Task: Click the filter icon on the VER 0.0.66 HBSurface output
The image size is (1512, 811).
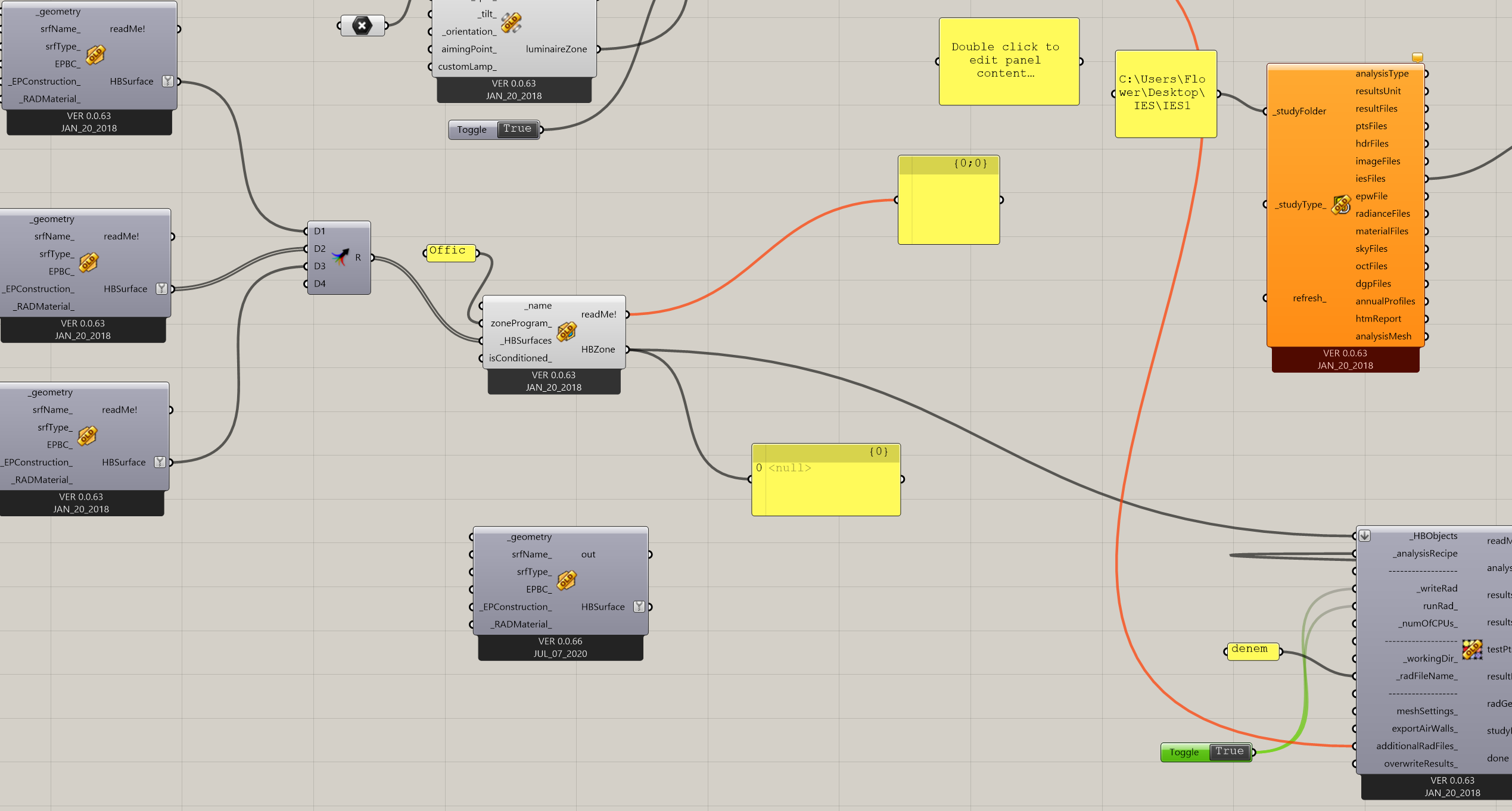Action: coord(639,607)
